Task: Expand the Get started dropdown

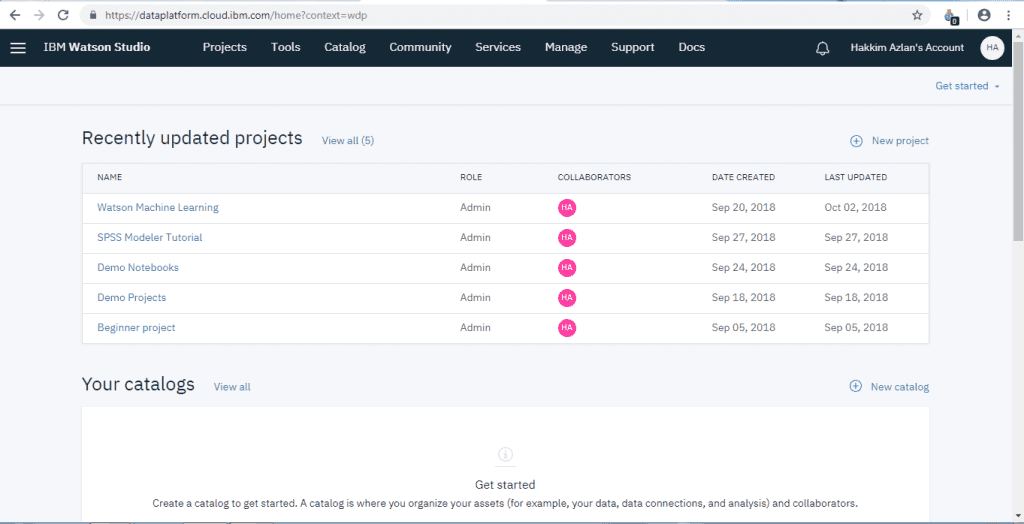Action: [x=967, y=86]
